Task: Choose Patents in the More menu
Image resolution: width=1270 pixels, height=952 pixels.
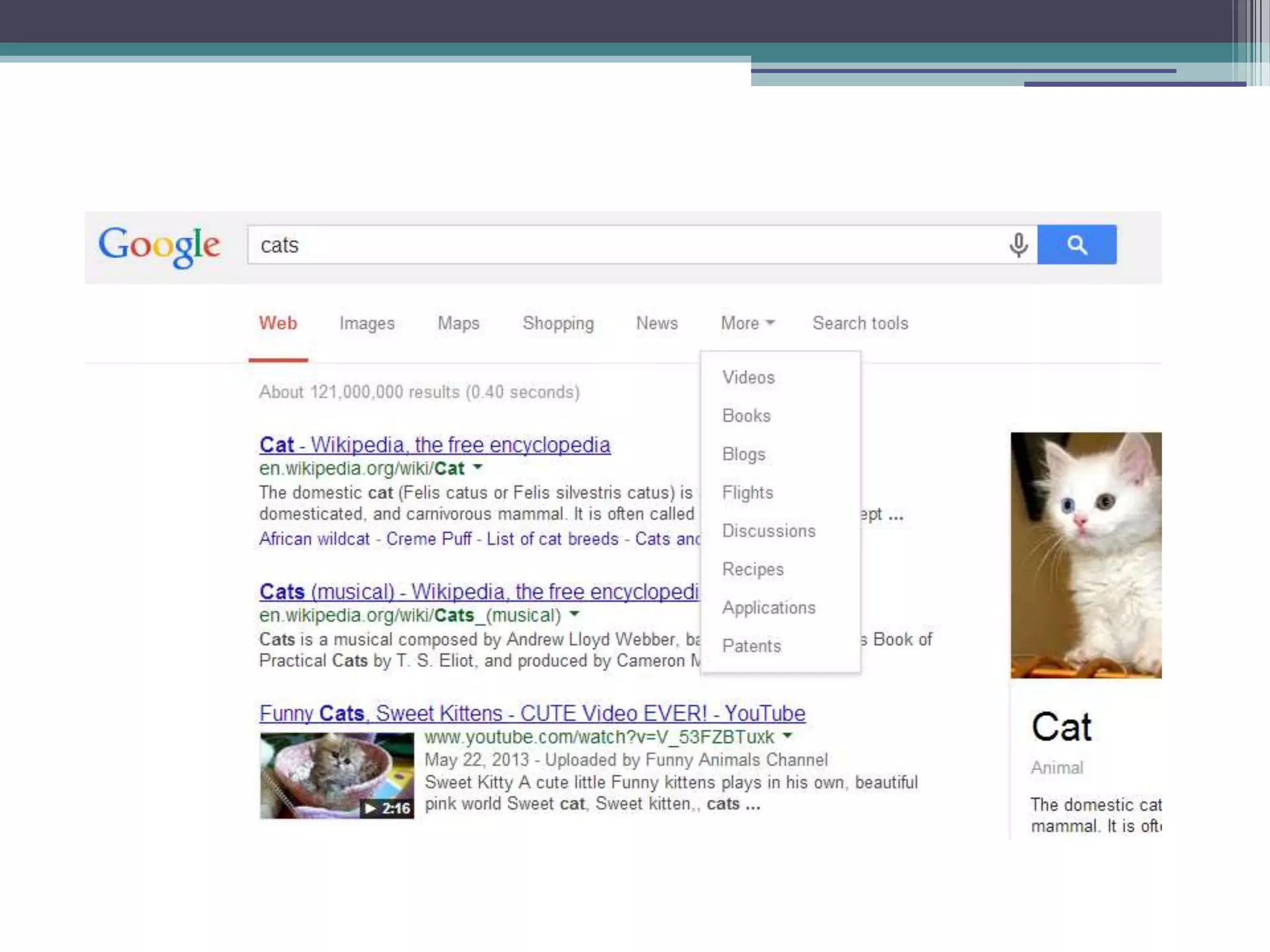Action: point(752,646)
